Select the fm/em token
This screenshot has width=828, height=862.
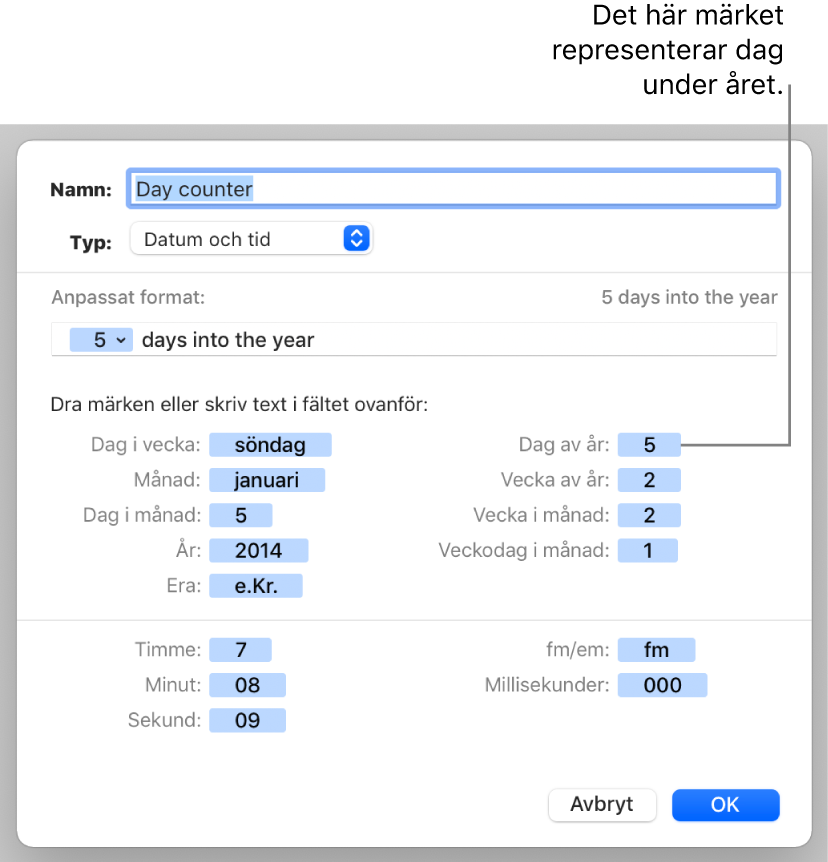656,650
